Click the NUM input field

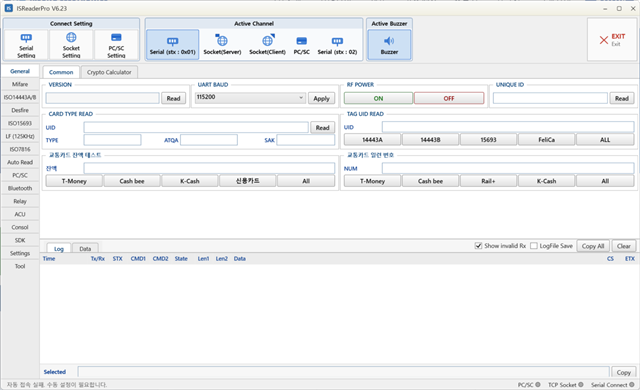point(508,168)
